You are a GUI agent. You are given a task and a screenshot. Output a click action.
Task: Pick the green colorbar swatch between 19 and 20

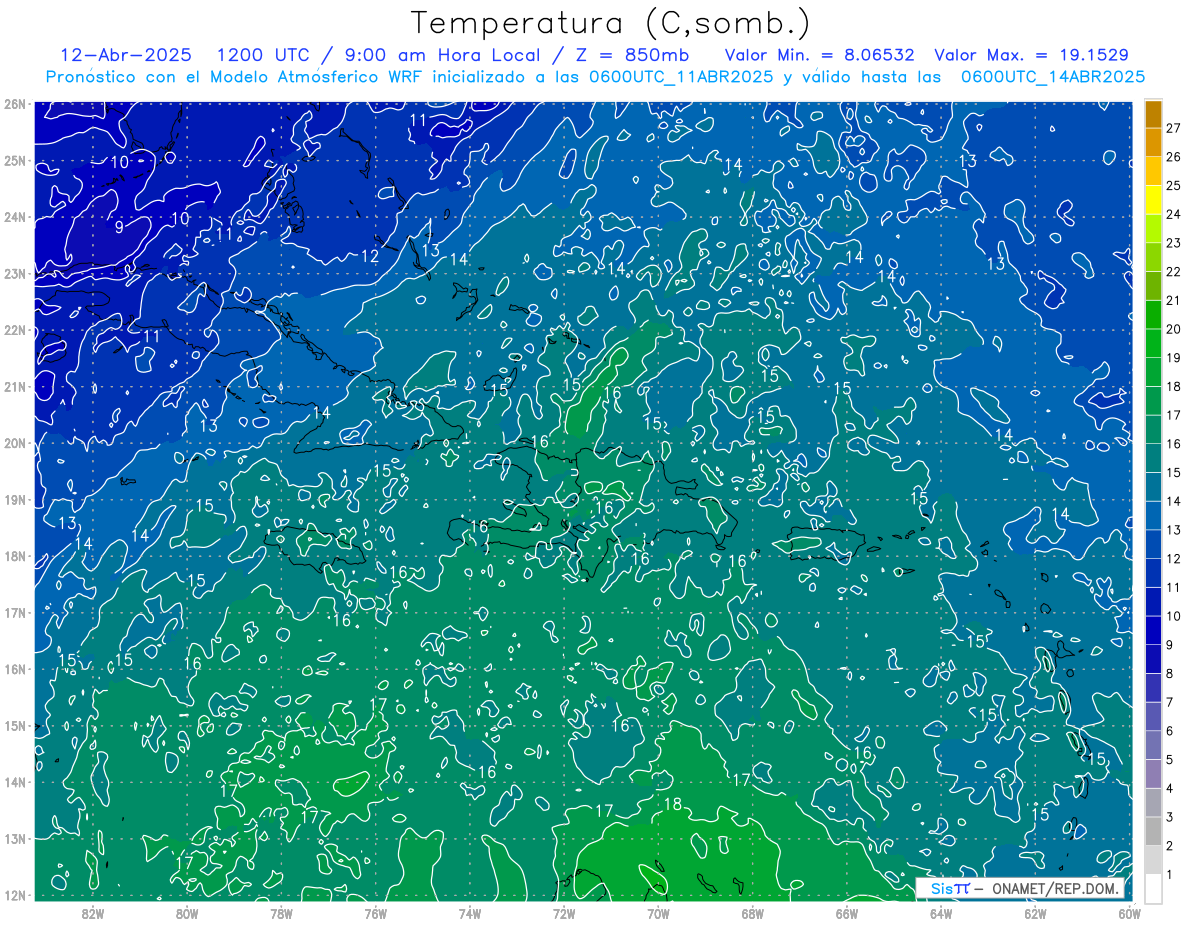1153,344
